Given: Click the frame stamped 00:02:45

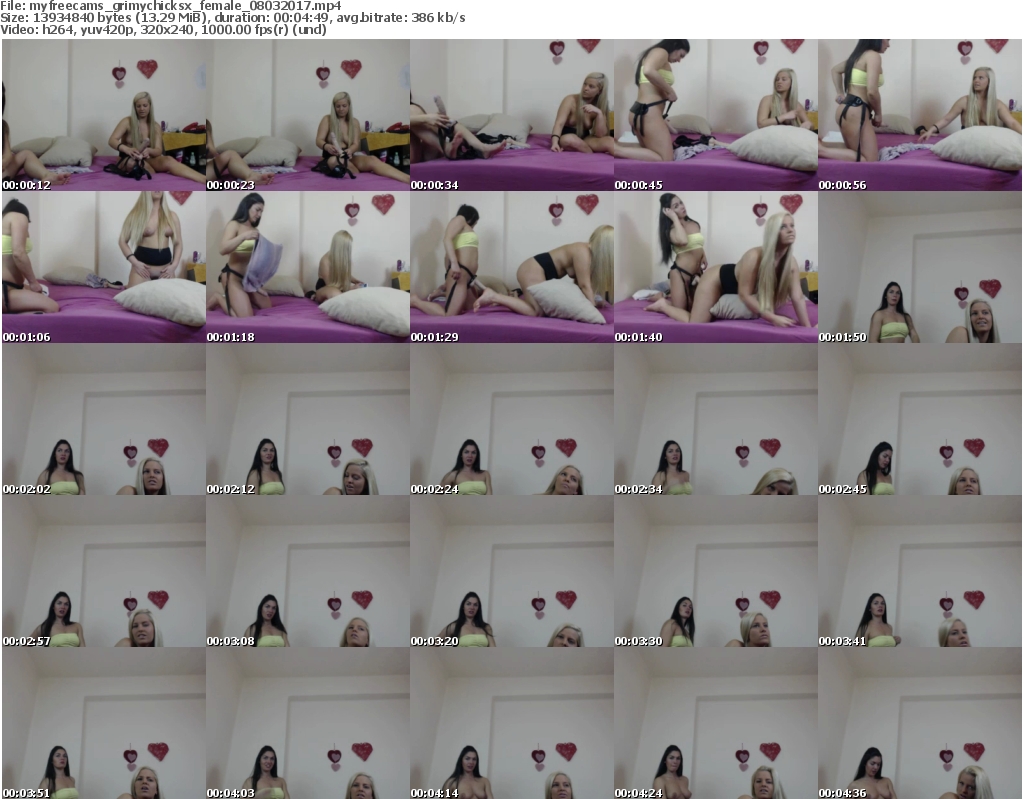Looking at the screenshot, I should pyautogui.click(x=920, y=419).
